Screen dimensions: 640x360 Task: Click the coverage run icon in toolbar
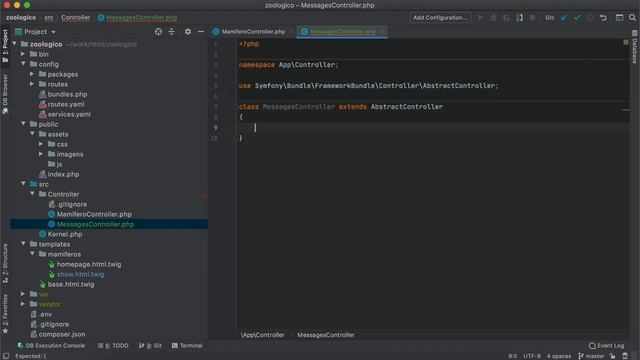[x=506, y=18]
